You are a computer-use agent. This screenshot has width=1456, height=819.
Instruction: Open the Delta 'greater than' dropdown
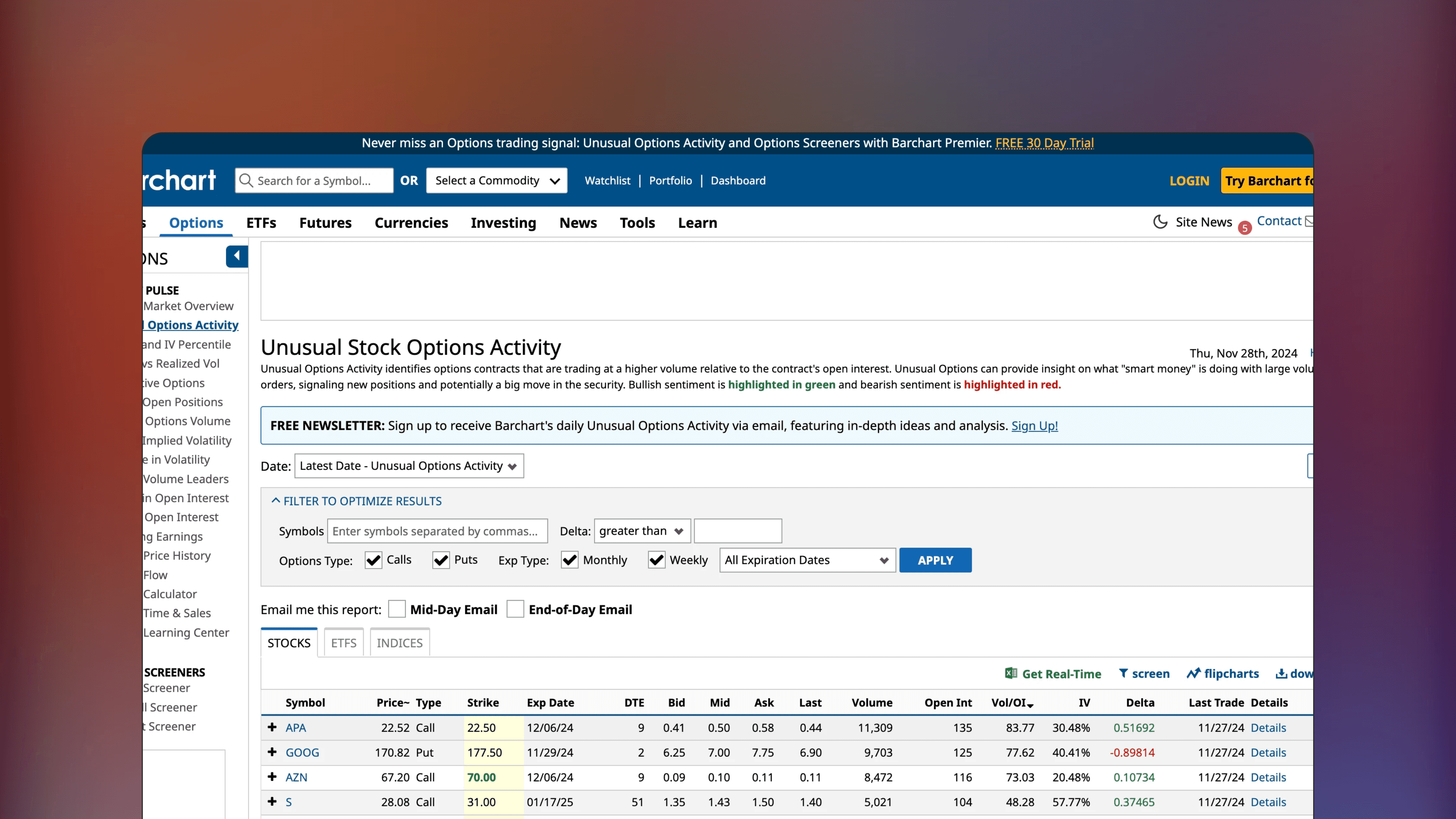[642, 531]
